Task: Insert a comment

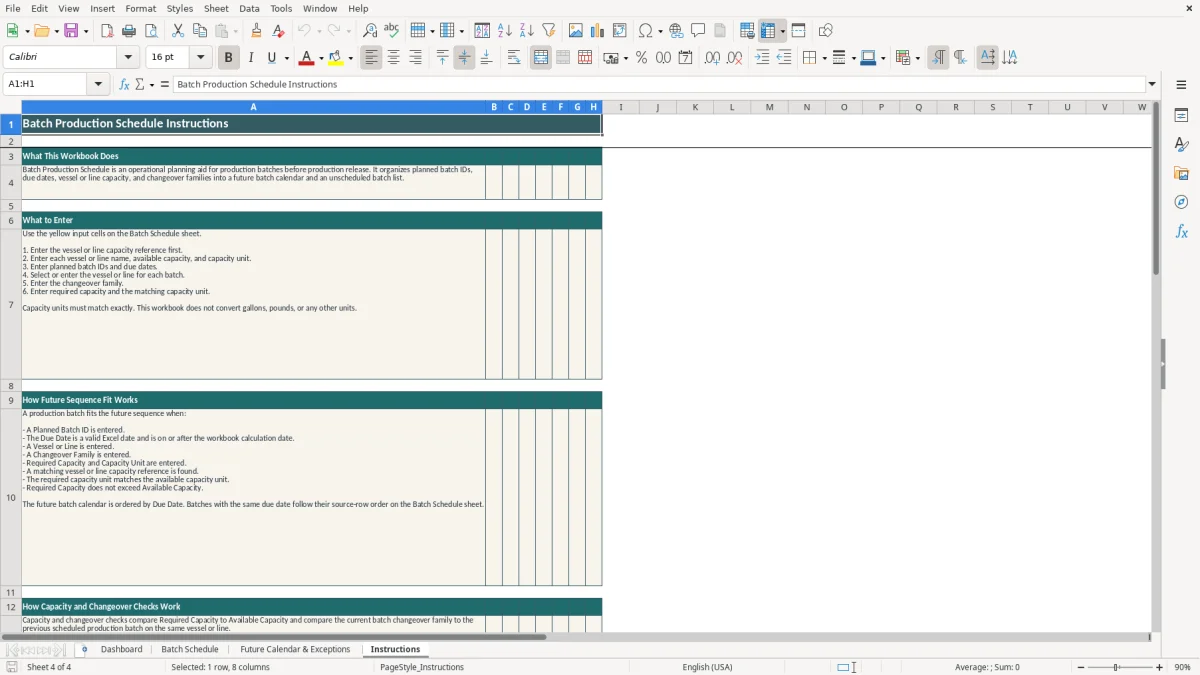Action: point(698,31)
